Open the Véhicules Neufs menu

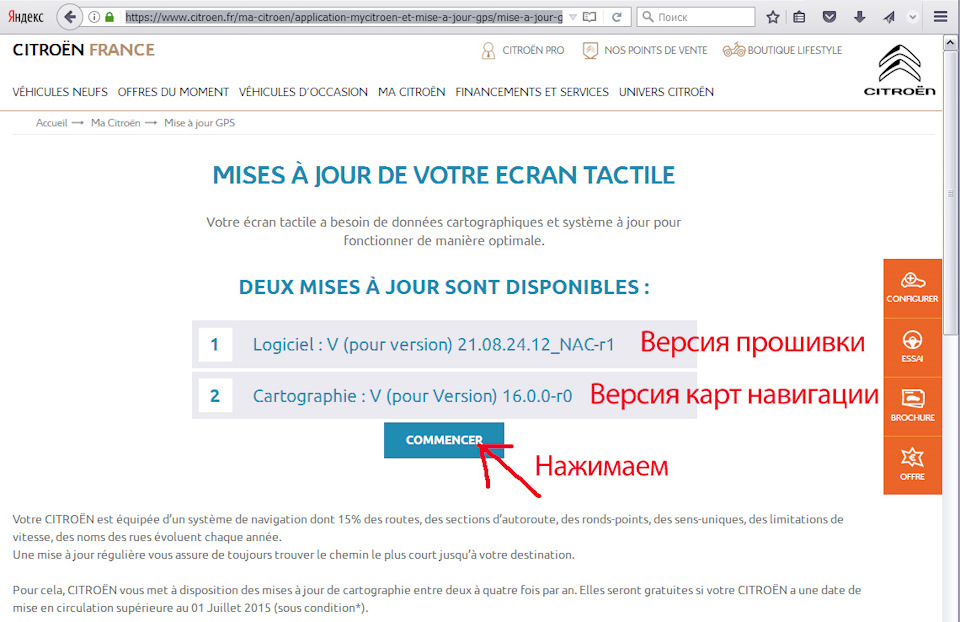point(60,92)
